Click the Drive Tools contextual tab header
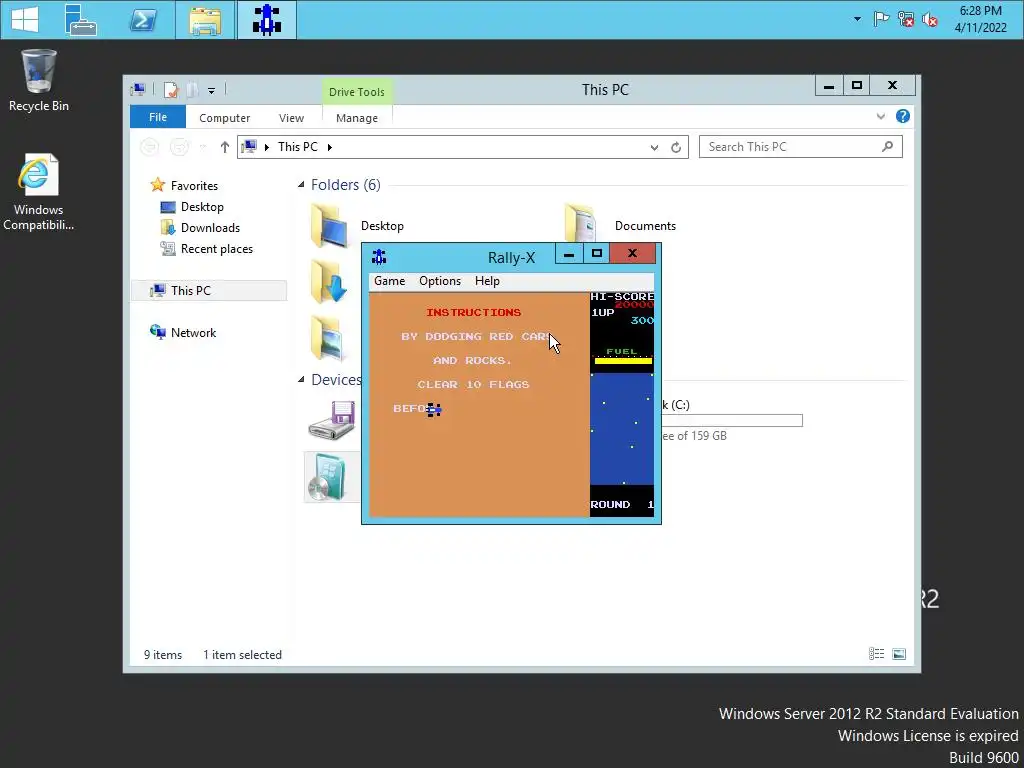 pos(357,92)
